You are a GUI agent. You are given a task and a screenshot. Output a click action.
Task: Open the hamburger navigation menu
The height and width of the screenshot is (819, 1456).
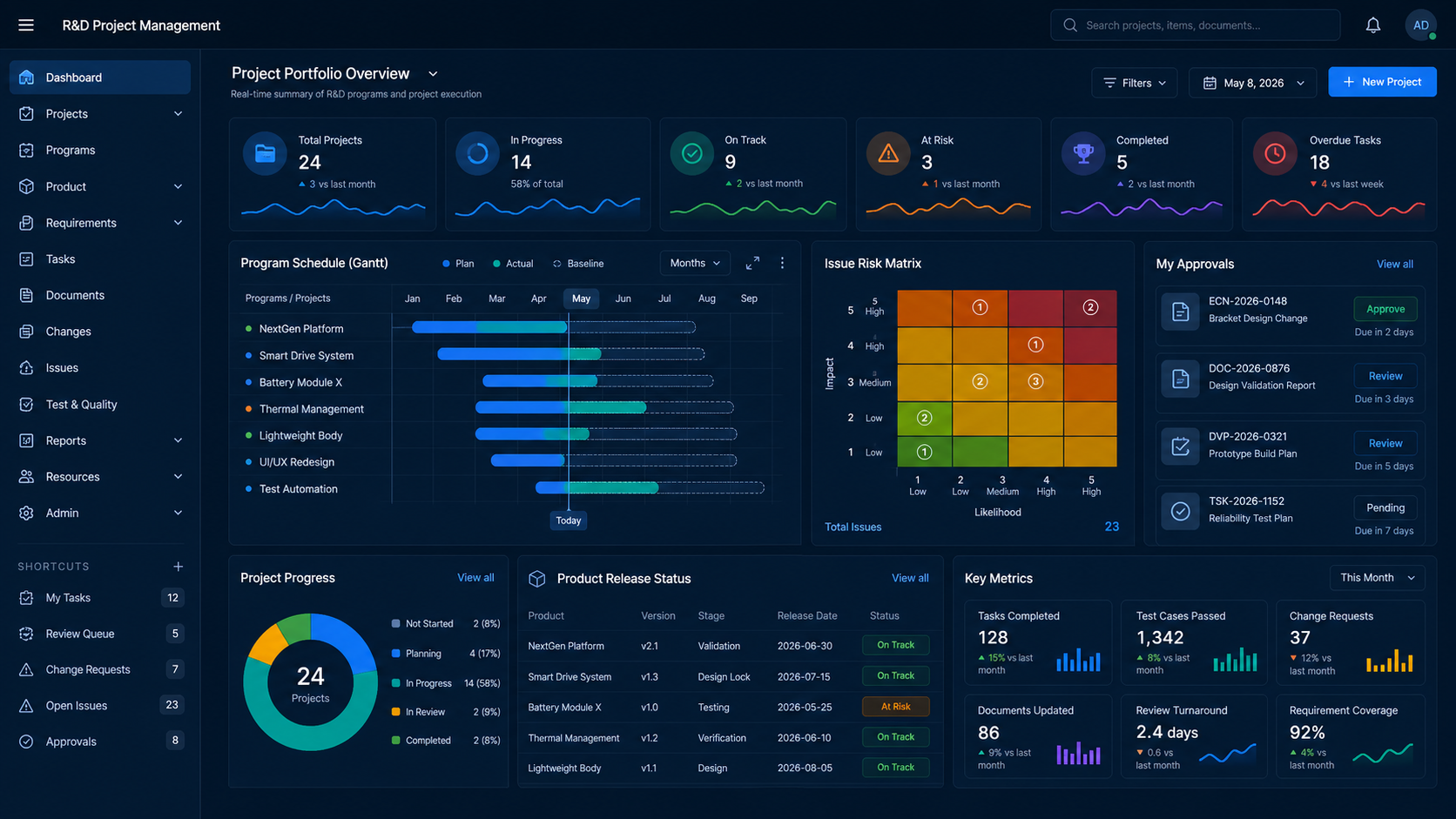26,25
